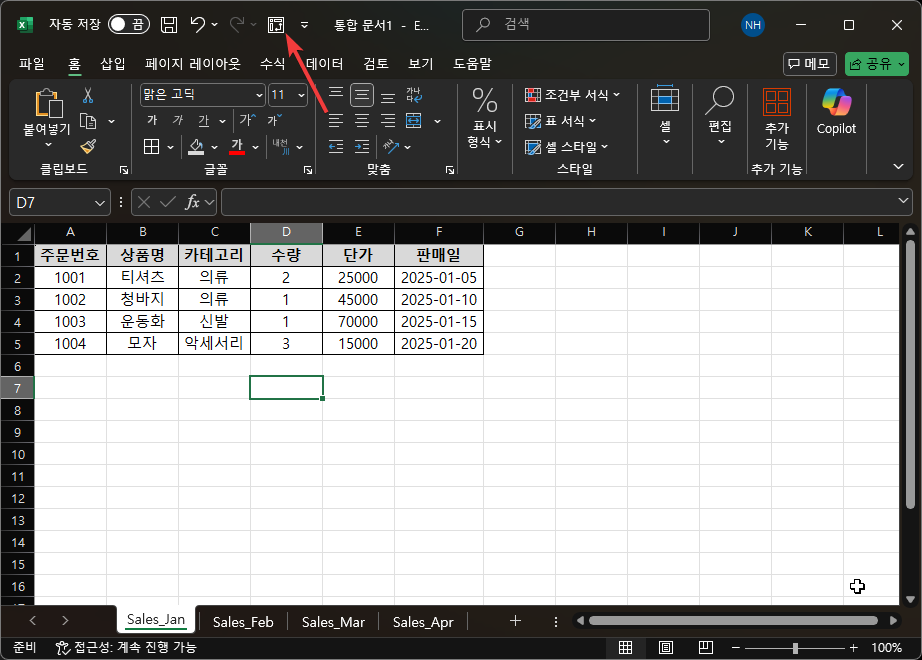This screenshot has height=660, width=922.
Task: Click the Format Painter brush icon
Action: coord(88,146)
